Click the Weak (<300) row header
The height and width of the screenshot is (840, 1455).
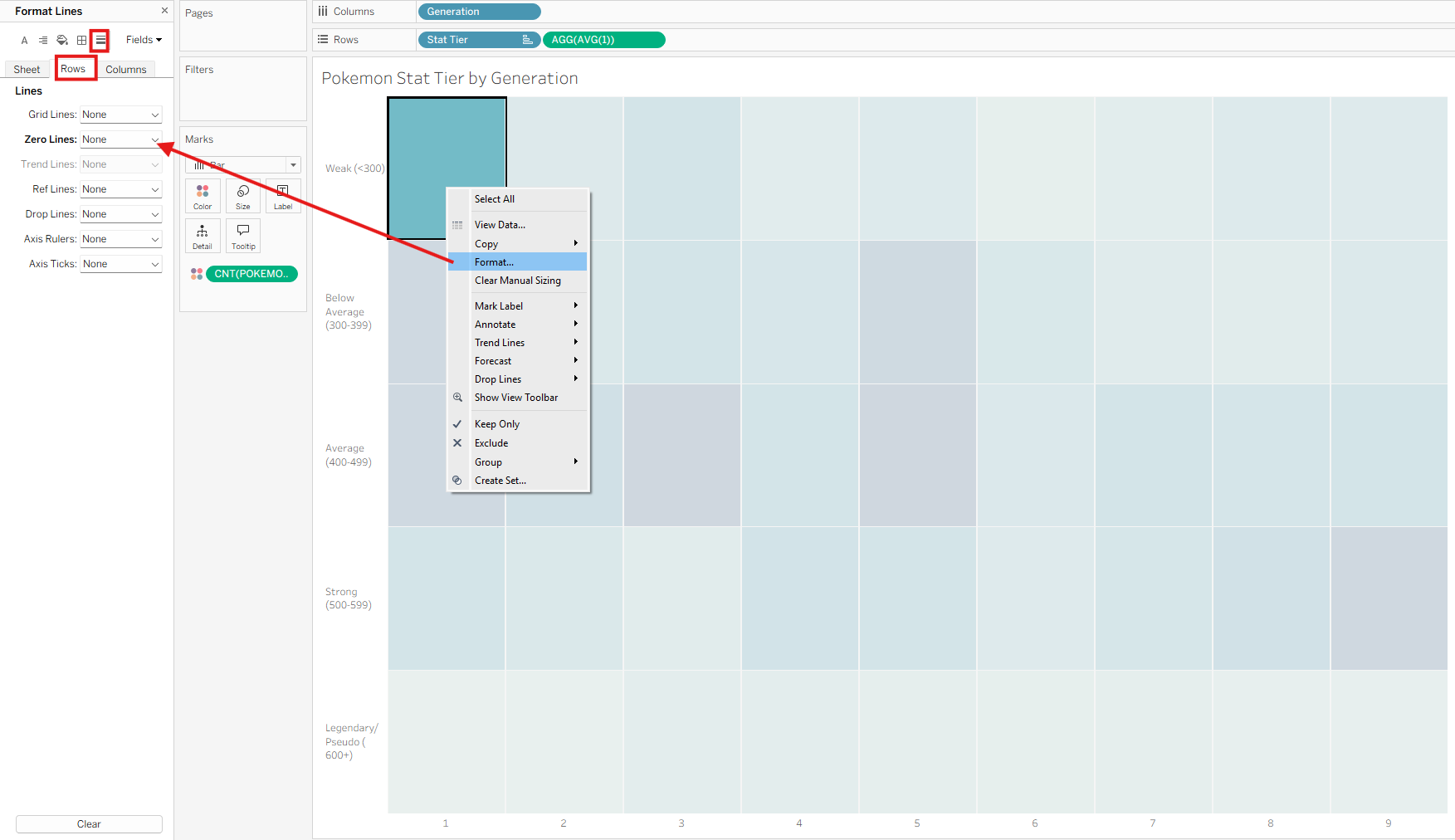355,168
